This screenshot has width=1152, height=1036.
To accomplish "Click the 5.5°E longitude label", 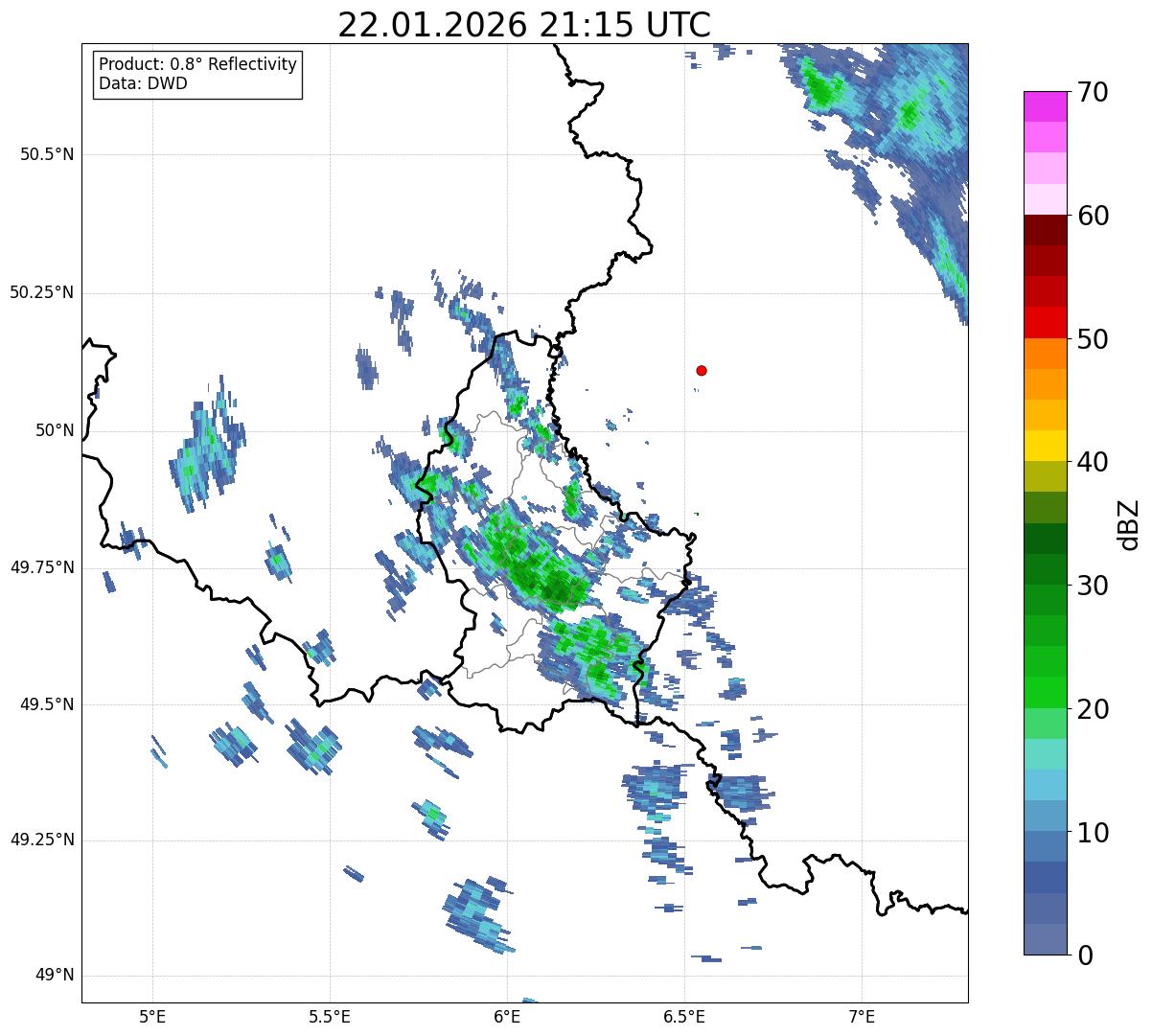I will (x=330, y=1016).
